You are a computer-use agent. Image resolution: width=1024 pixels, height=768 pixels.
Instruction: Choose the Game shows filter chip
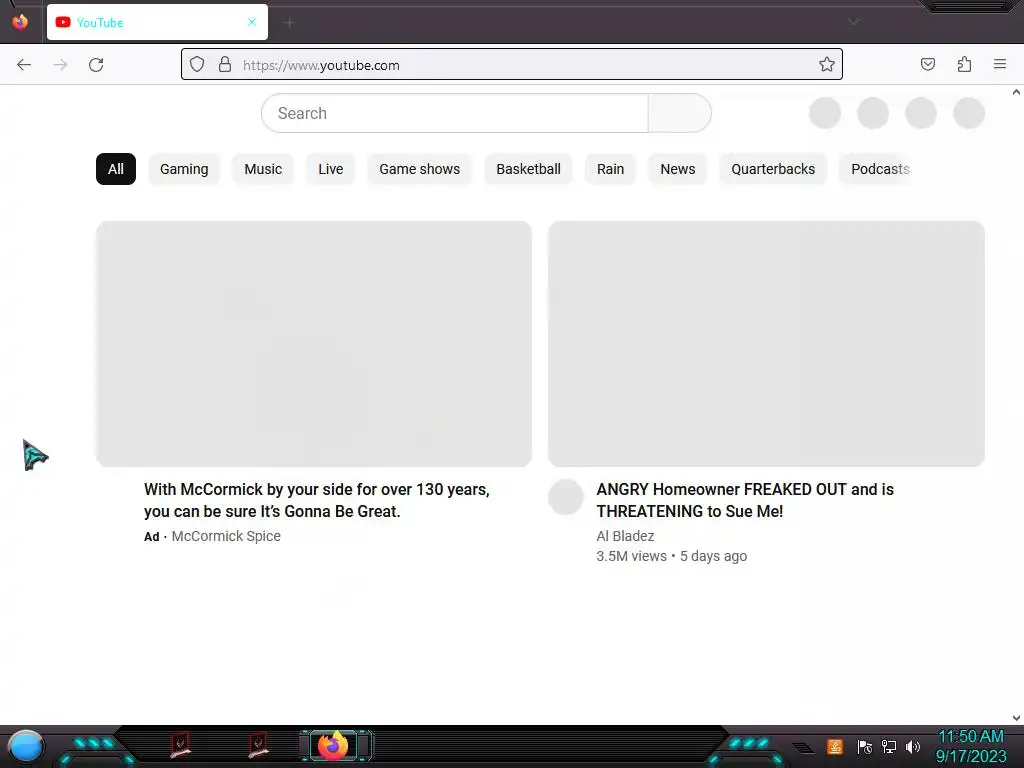(x=419, y=169)
